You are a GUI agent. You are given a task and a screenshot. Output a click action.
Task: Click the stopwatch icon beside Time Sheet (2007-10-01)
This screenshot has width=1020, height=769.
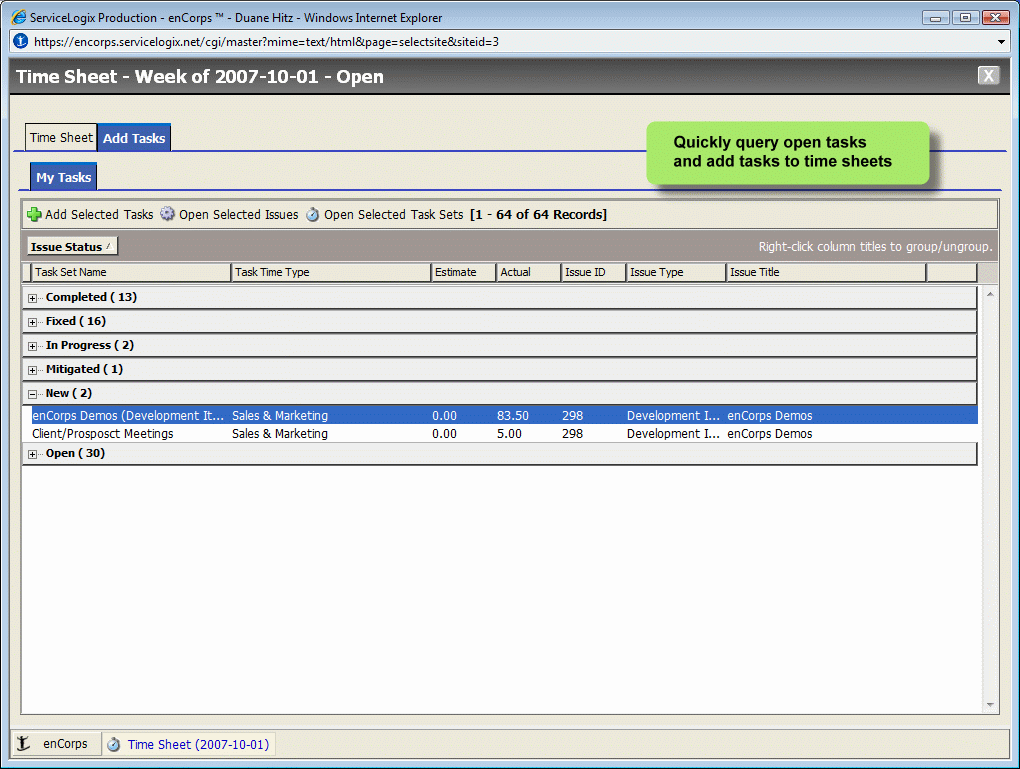click(114, 744)
